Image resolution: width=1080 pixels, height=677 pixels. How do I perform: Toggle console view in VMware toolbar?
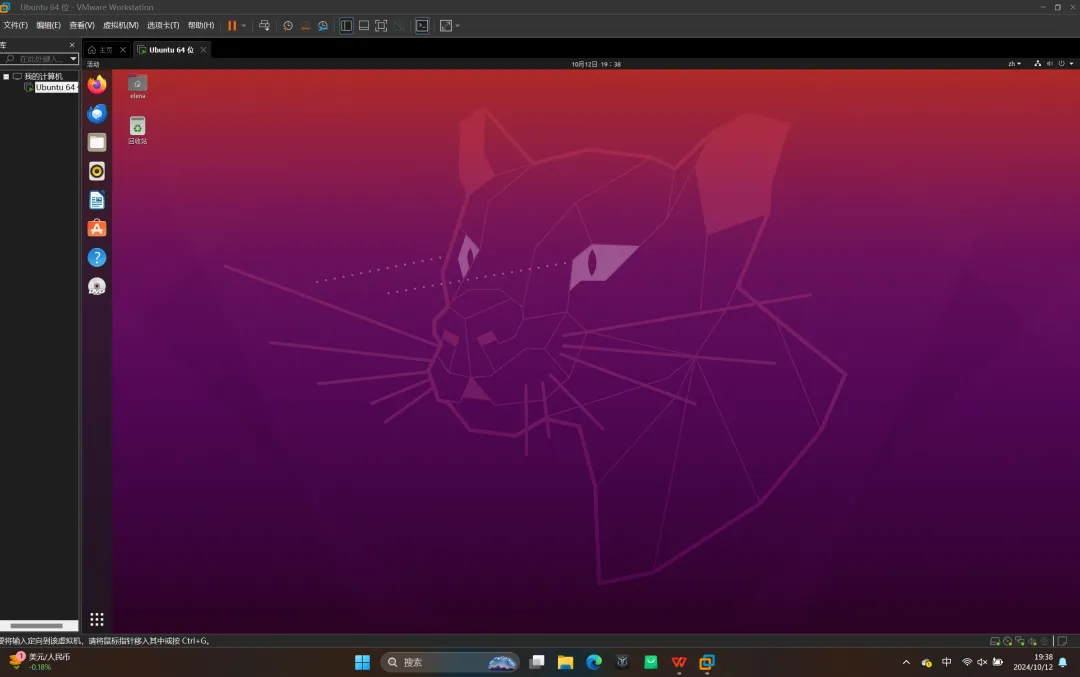click(422, 25)
